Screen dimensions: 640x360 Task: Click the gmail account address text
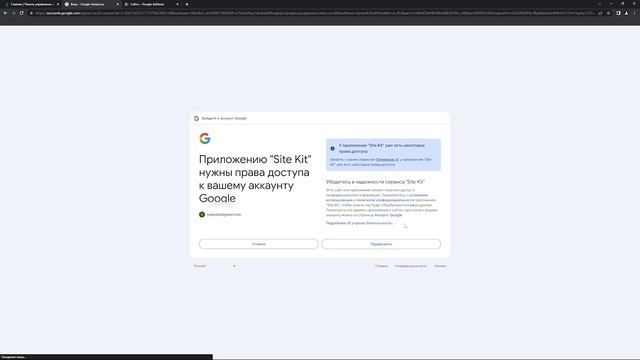click(224, 214)
